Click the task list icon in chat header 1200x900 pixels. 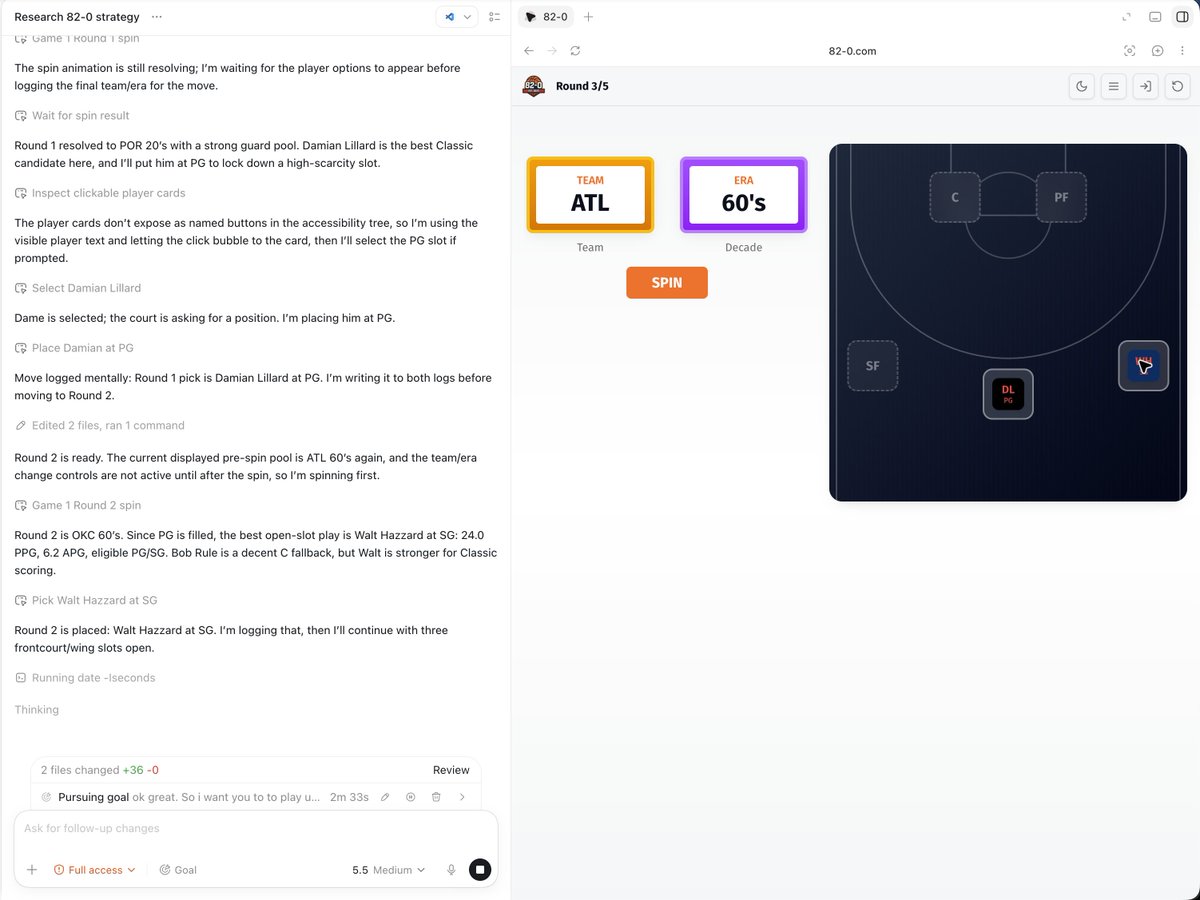(494, 17)
